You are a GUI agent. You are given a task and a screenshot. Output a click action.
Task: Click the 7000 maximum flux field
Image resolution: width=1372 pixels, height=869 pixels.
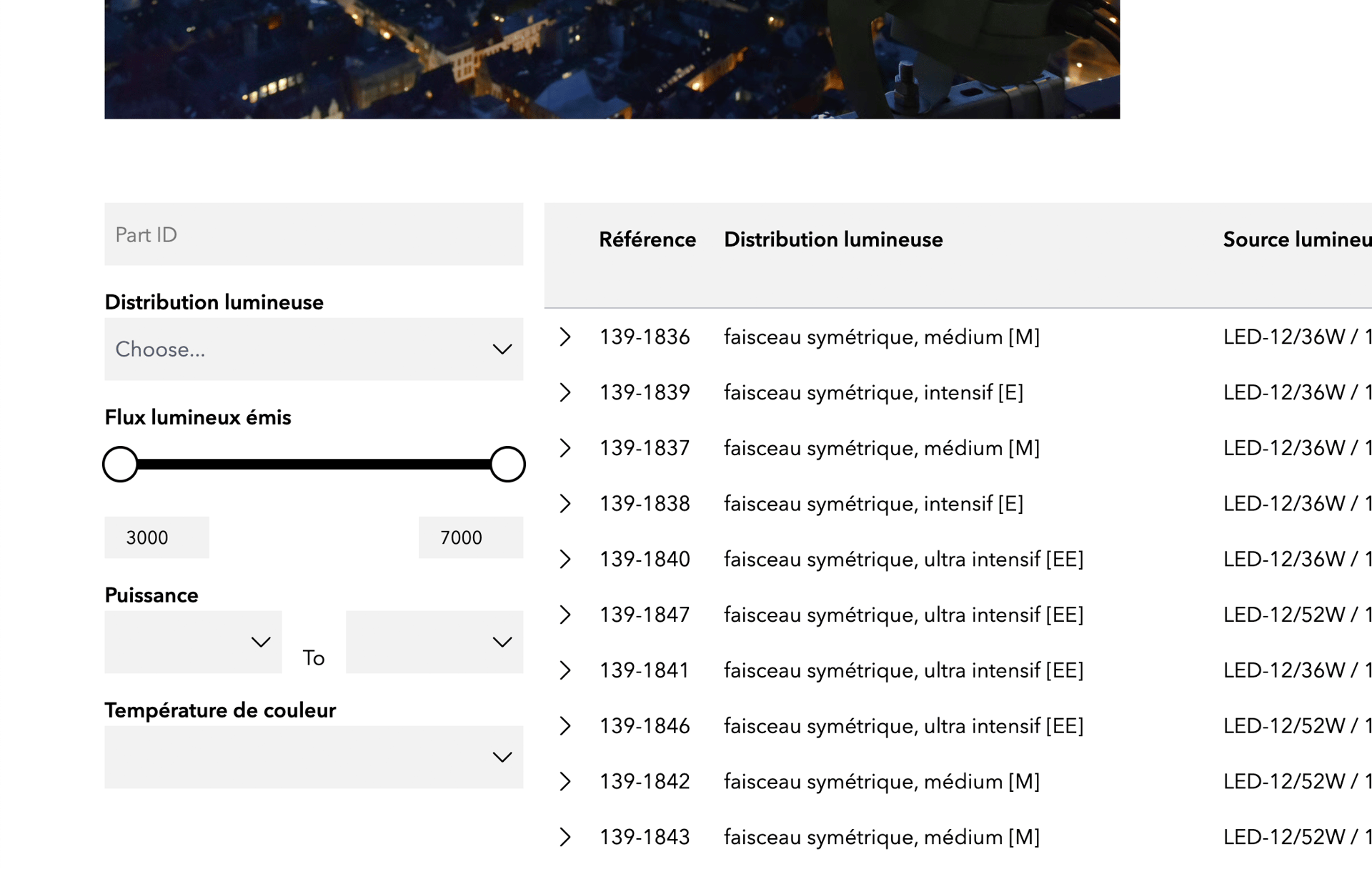click(x=471, y=537)
